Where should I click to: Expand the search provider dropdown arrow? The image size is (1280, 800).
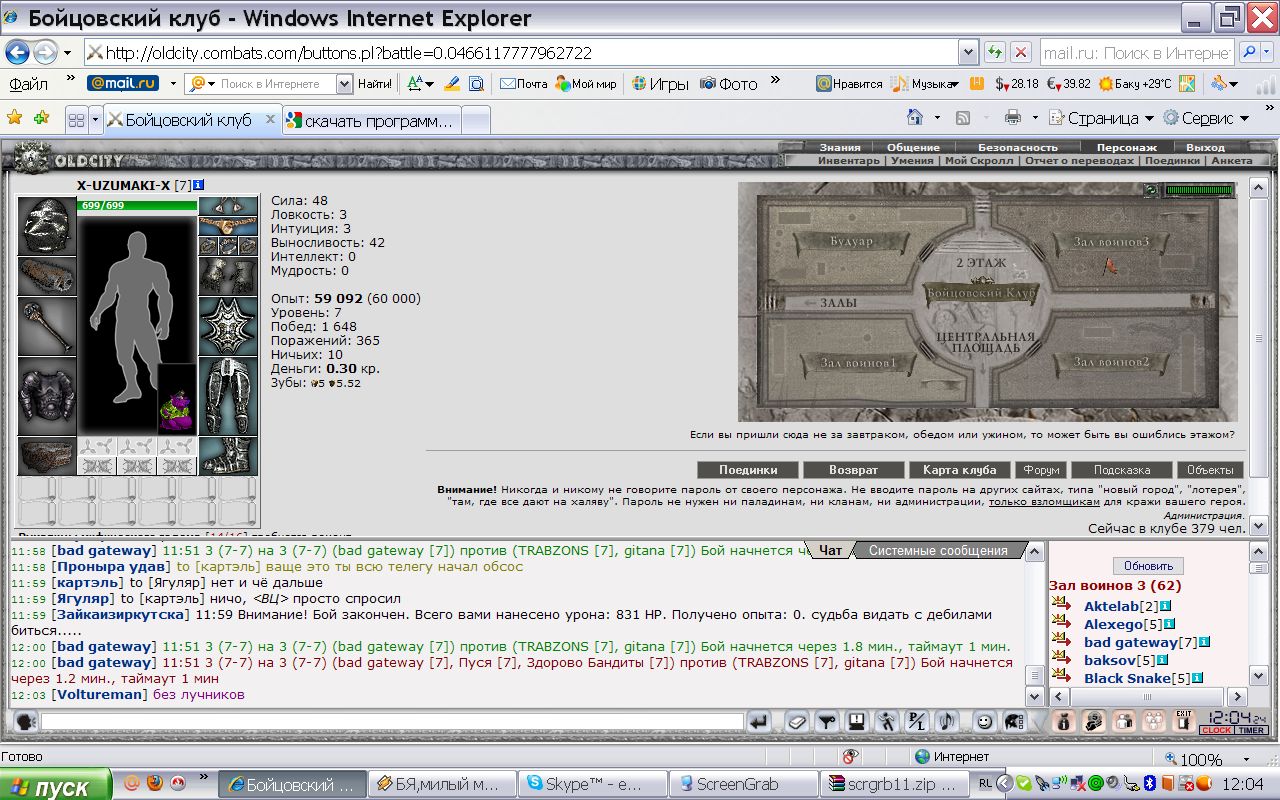[1265, 52]
